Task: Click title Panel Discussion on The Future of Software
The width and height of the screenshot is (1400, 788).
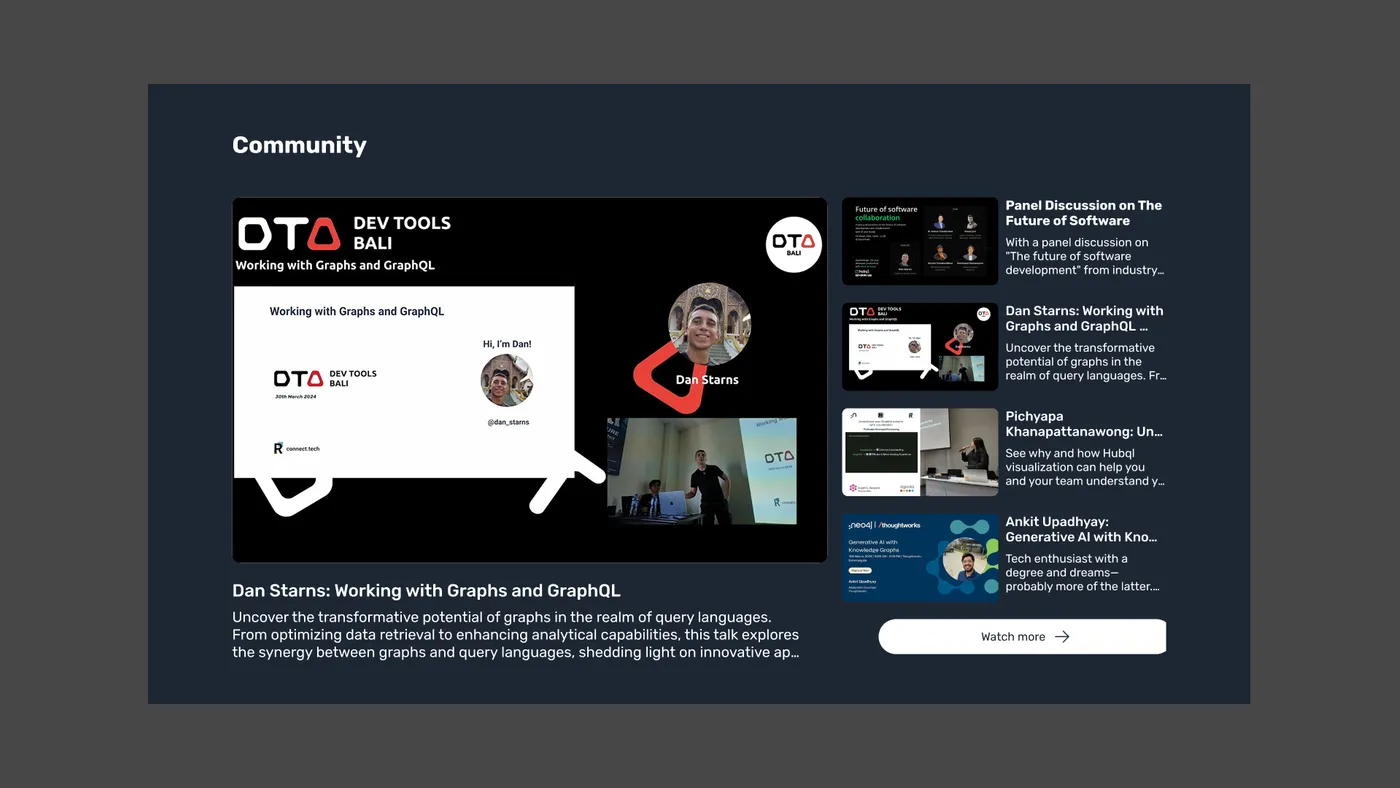Action: pos(1084,213)
